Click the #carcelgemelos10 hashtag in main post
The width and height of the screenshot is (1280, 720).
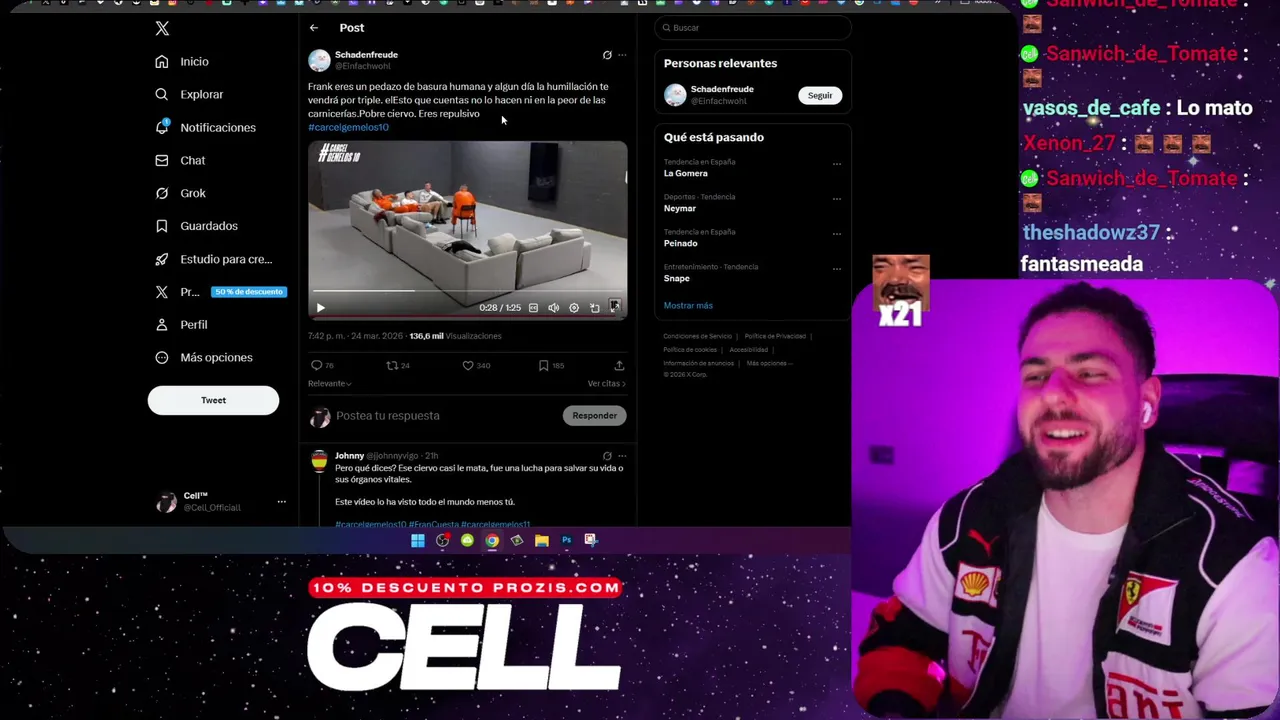coord(348,127)
